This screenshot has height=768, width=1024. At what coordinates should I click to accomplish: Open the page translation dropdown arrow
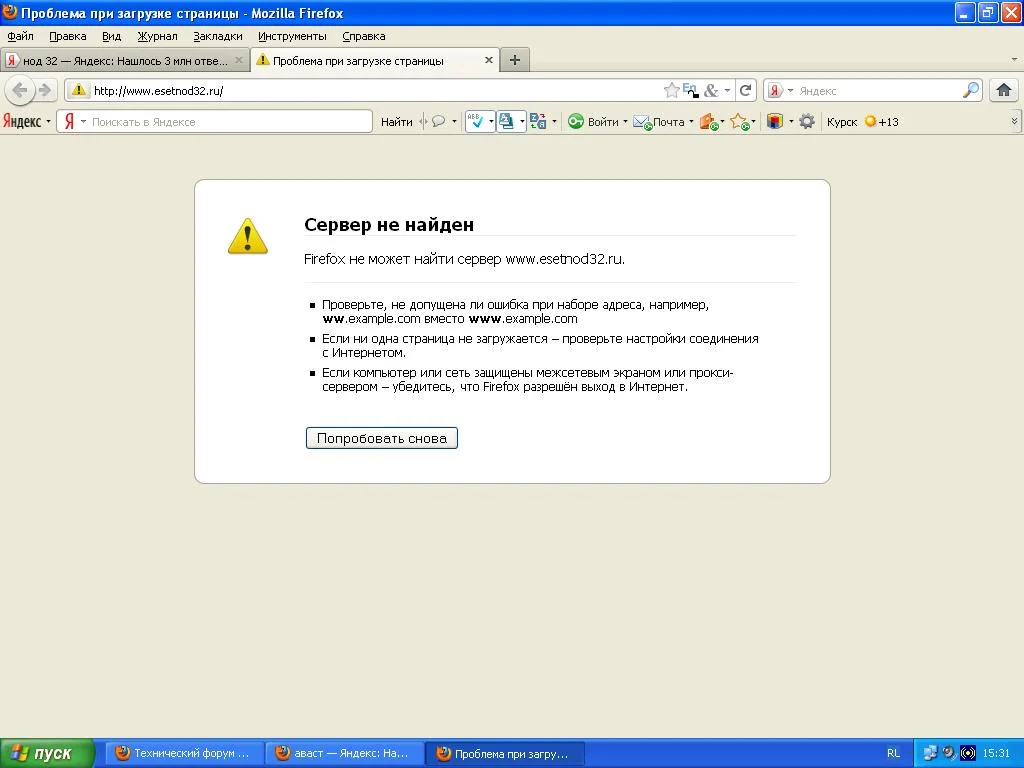522,122
